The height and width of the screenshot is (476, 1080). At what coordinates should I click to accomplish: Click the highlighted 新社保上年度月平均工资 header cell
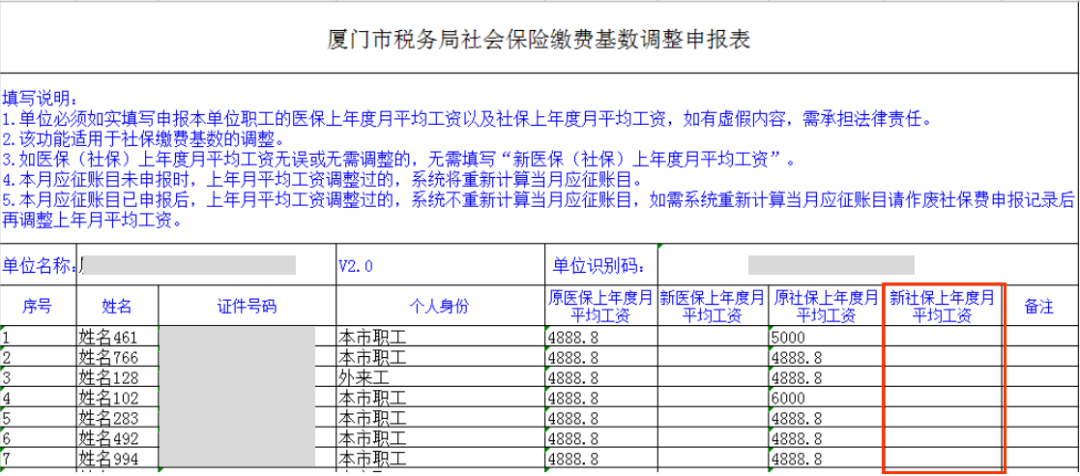943,306
